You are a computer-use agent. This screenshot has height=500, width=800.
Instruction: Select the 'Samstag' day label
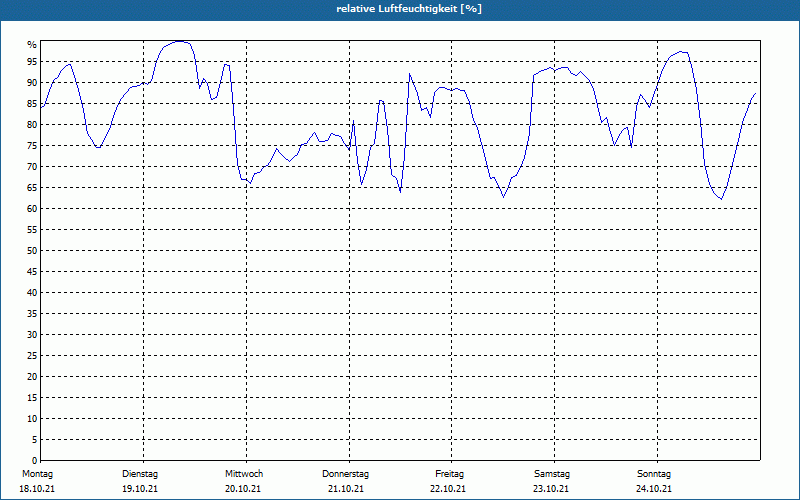(552, 474)
